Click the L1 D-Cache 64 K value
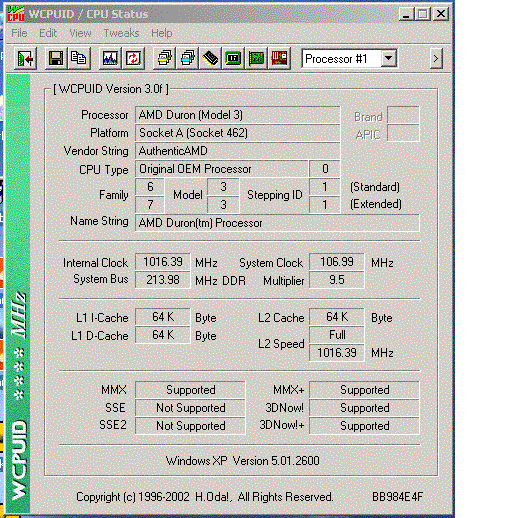512x518 pixels. (x=163, y=335)
